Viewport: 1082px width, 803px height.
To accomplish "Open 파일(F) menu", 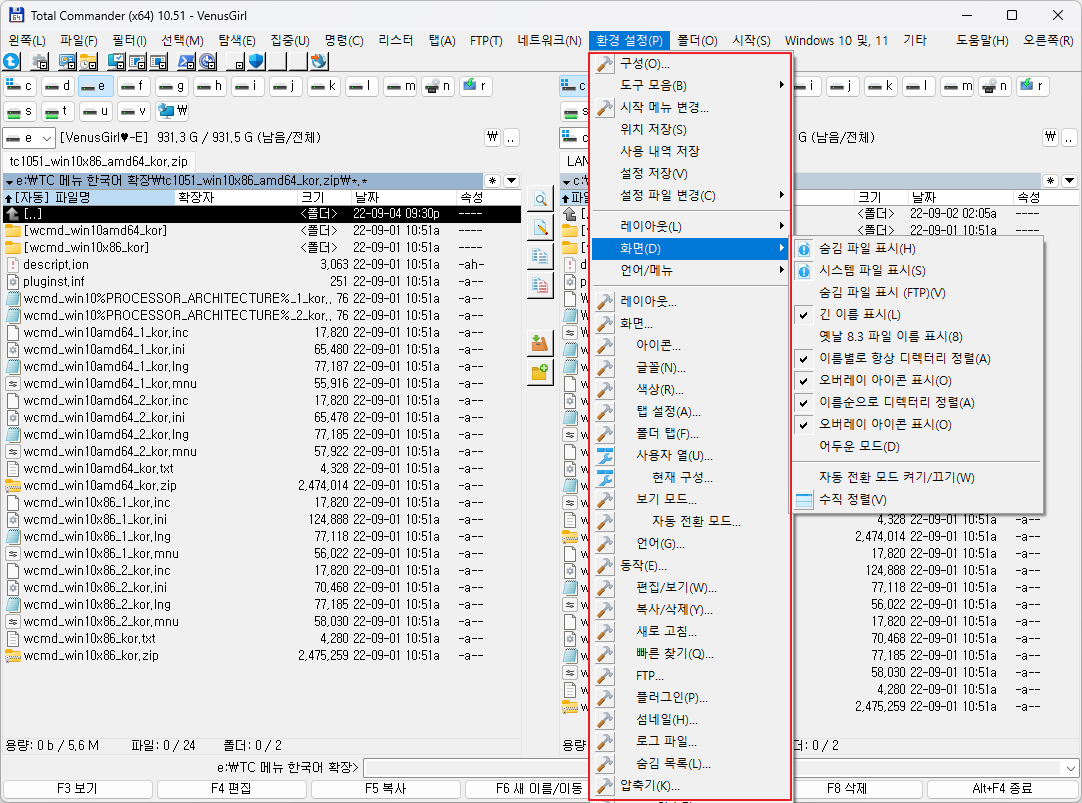I will pyautogui.click(x=79, y=41).
